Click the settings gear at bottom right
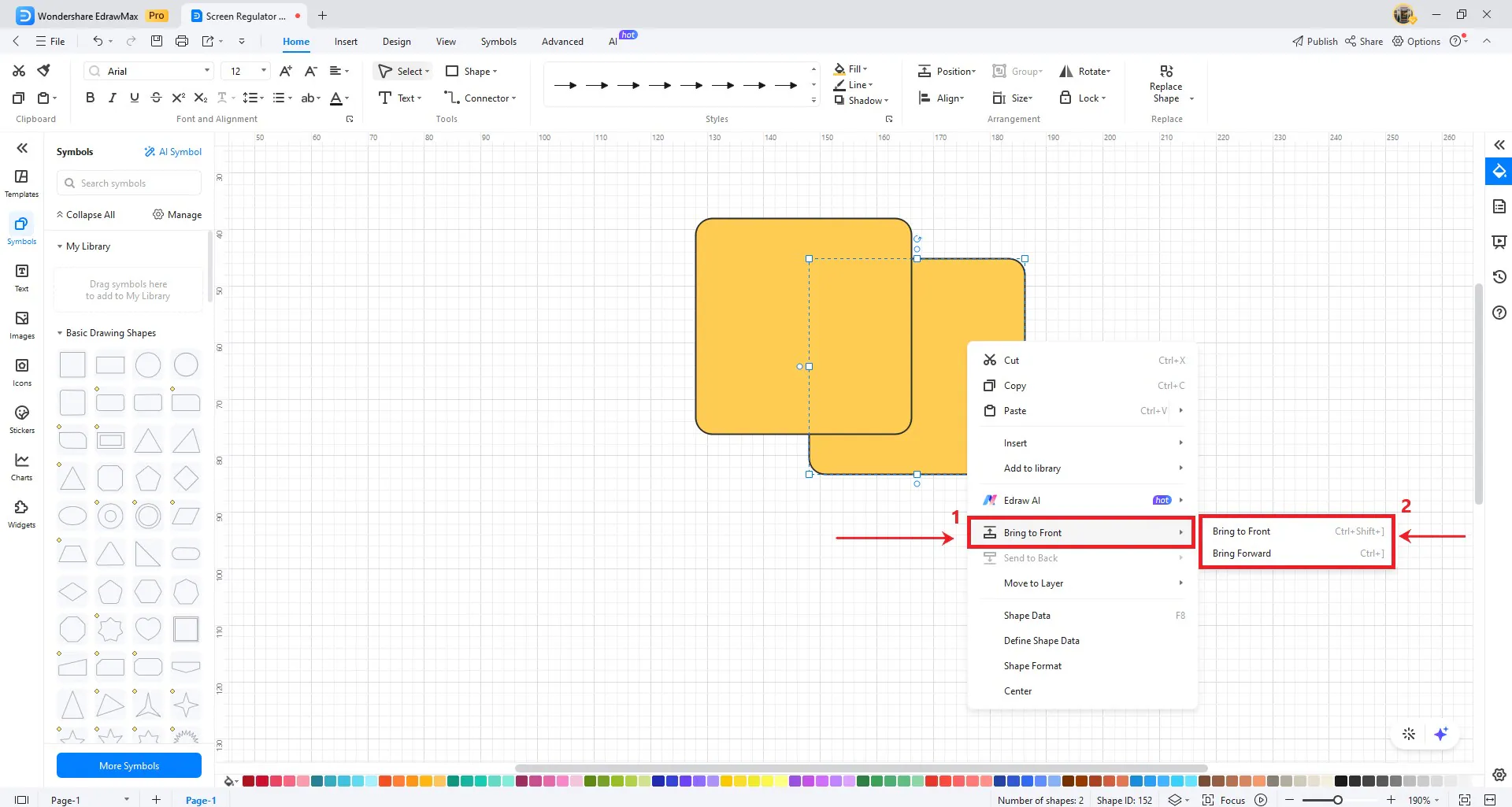 (1499, 775)
